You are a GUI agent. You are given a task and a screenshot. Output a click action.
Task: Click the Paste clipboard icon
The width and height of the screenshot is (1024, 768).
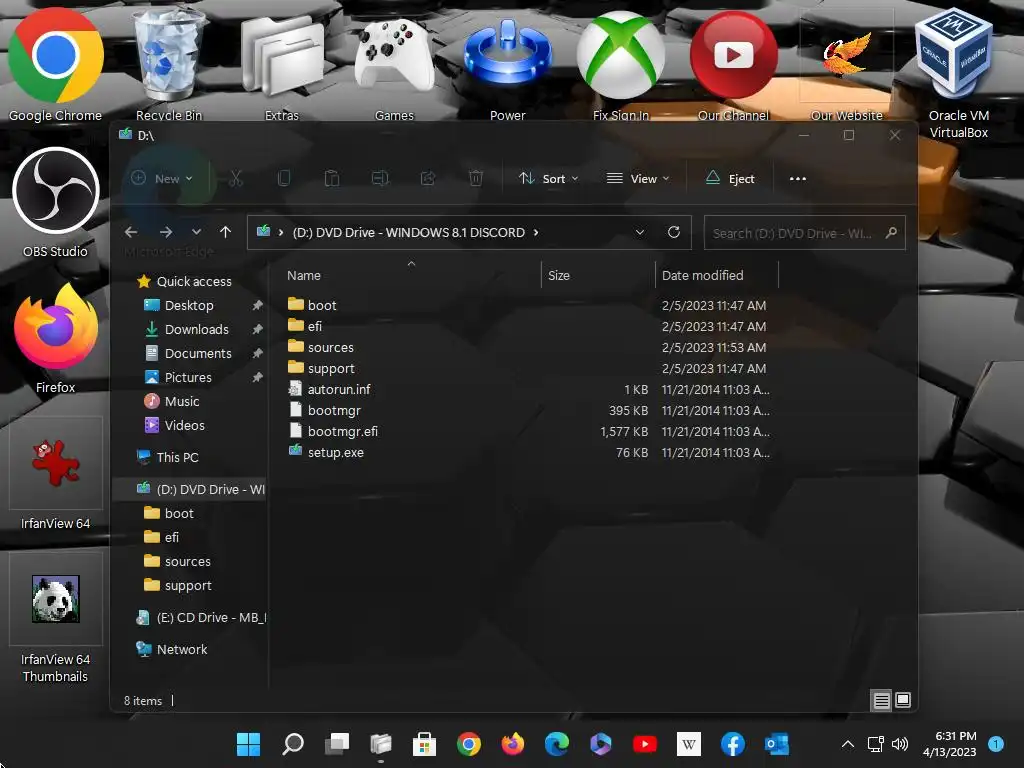pyautogui.click(x=332, y=178)
